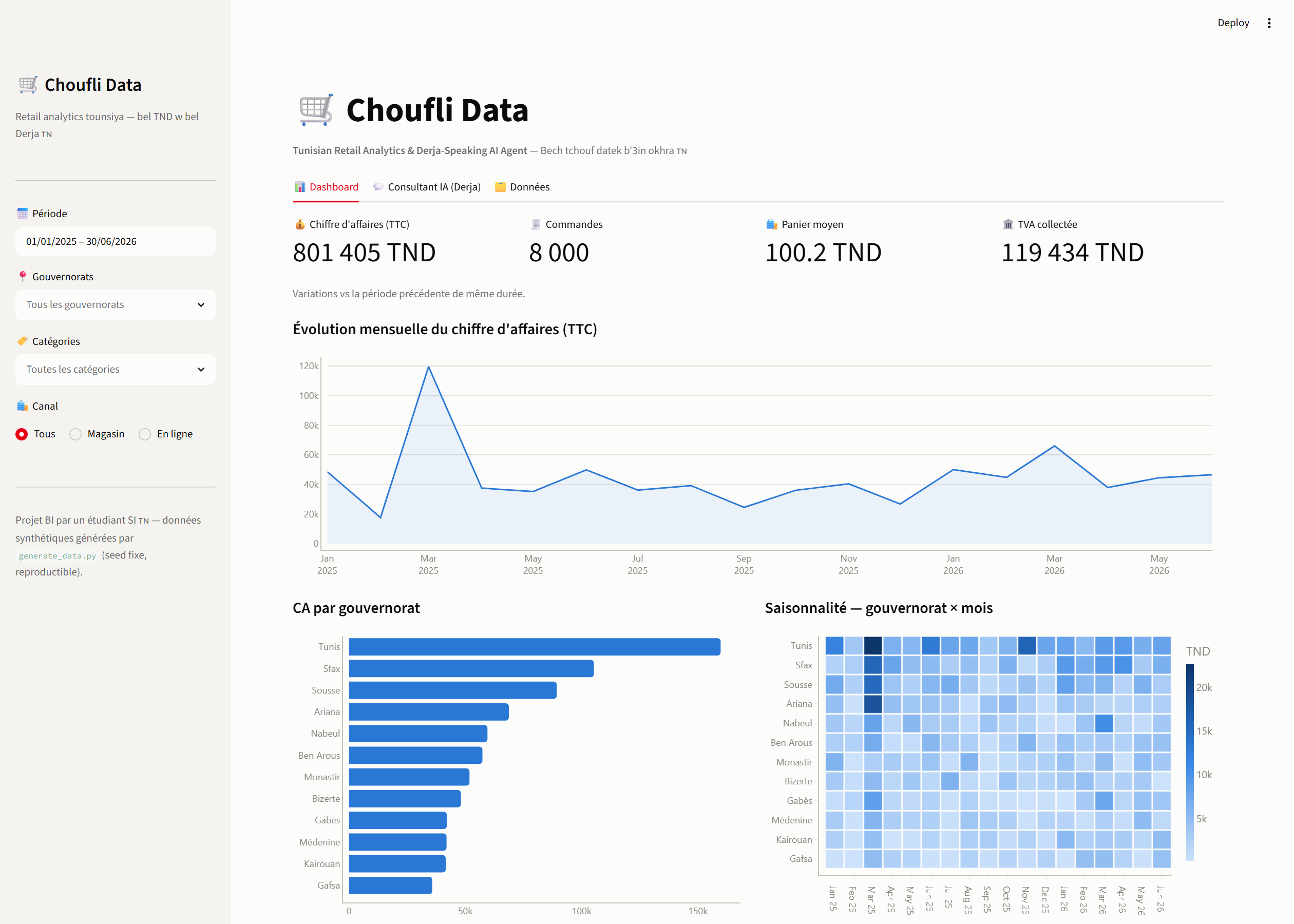Click the darkest Tunis Mar 25 heatmap cell
Viewport: 1294px width, 924px height.
pos(873,646)
